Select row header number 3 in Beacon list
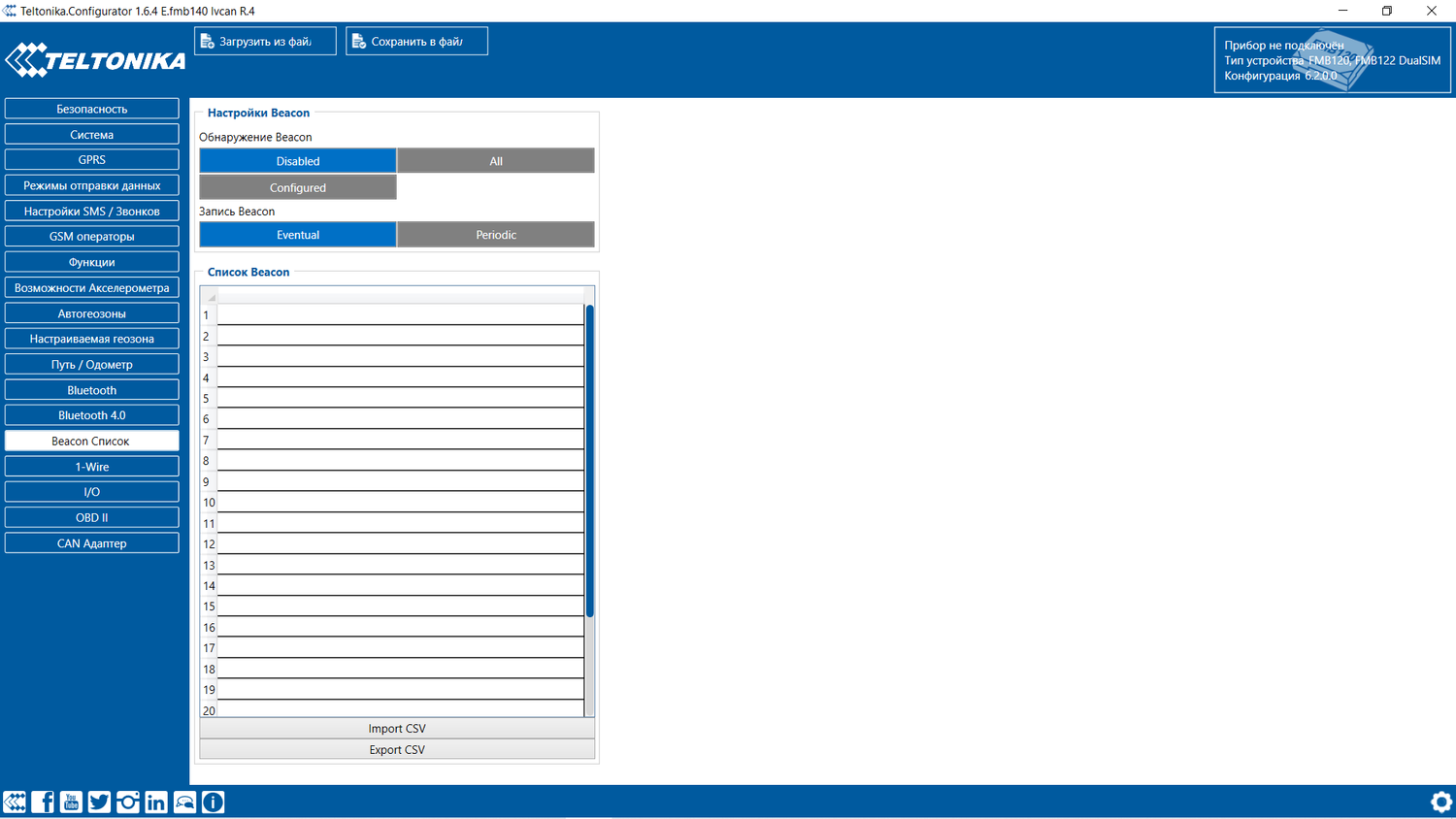The height and width of the screenshot is (819, 1456). [x=209, y=356]
